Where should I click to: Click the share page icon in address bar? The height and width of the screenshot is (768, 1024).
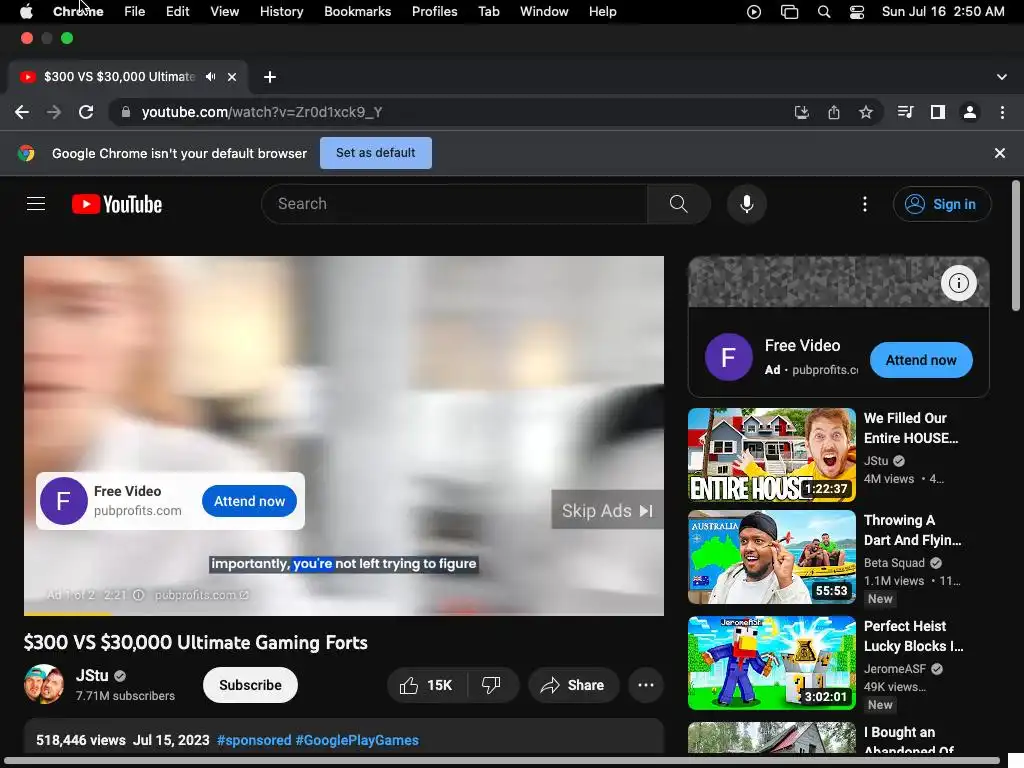[834, 112]
